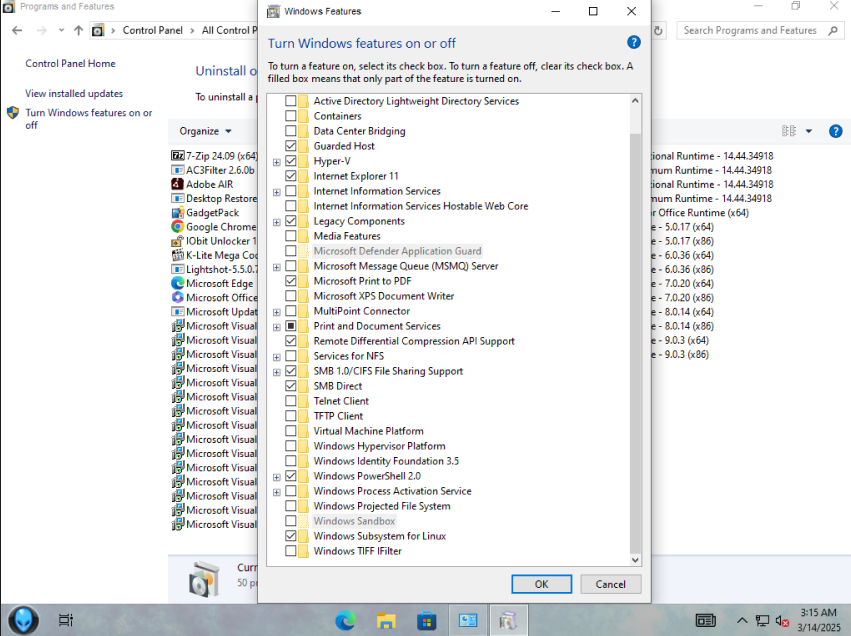The width and height of the screenshot is (851, 636).
Task: Cancel the Windows Features dialog
Action: [x=611, y=584]
